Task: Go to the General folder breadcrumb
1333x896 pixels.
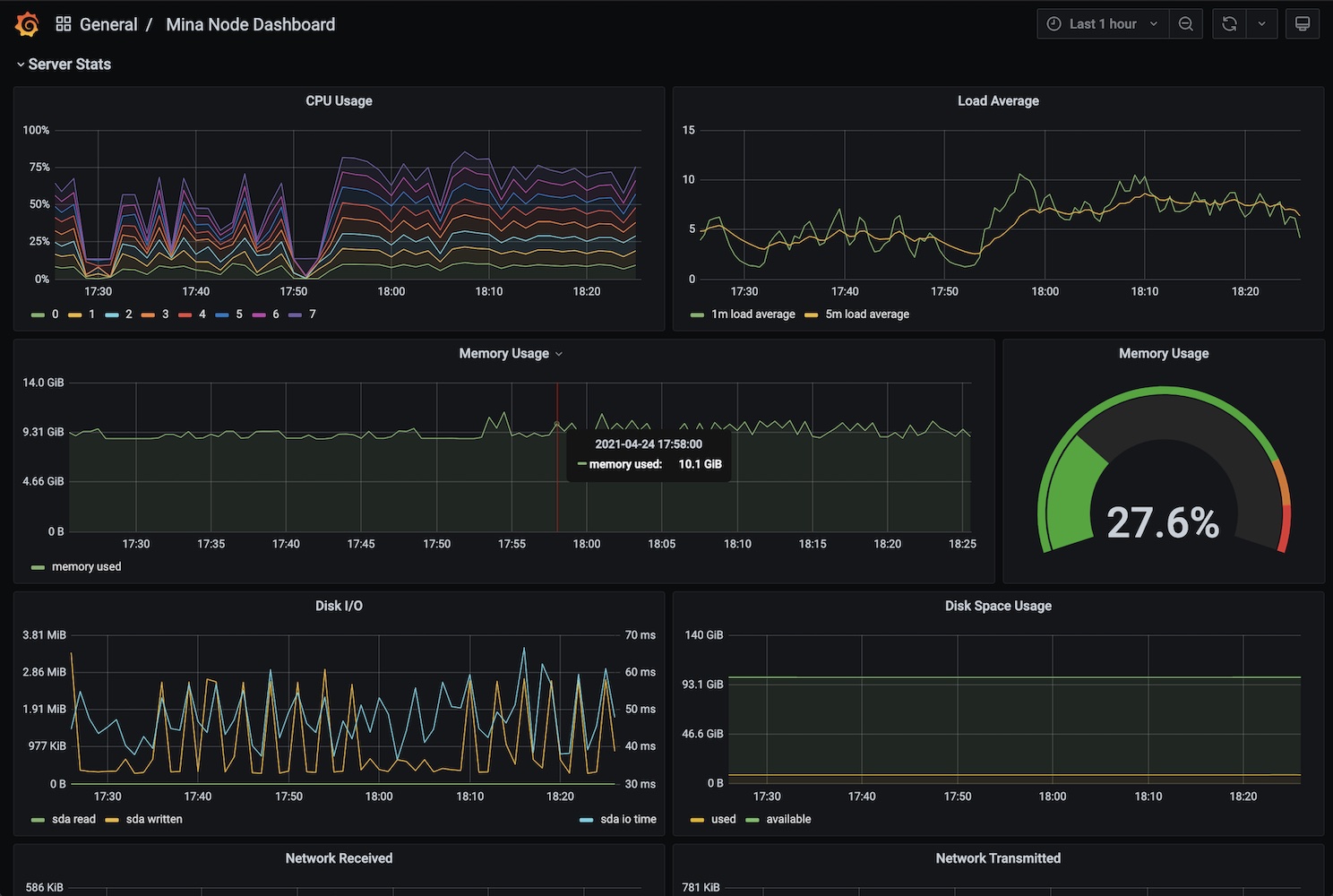Action: tap(108, 24)
